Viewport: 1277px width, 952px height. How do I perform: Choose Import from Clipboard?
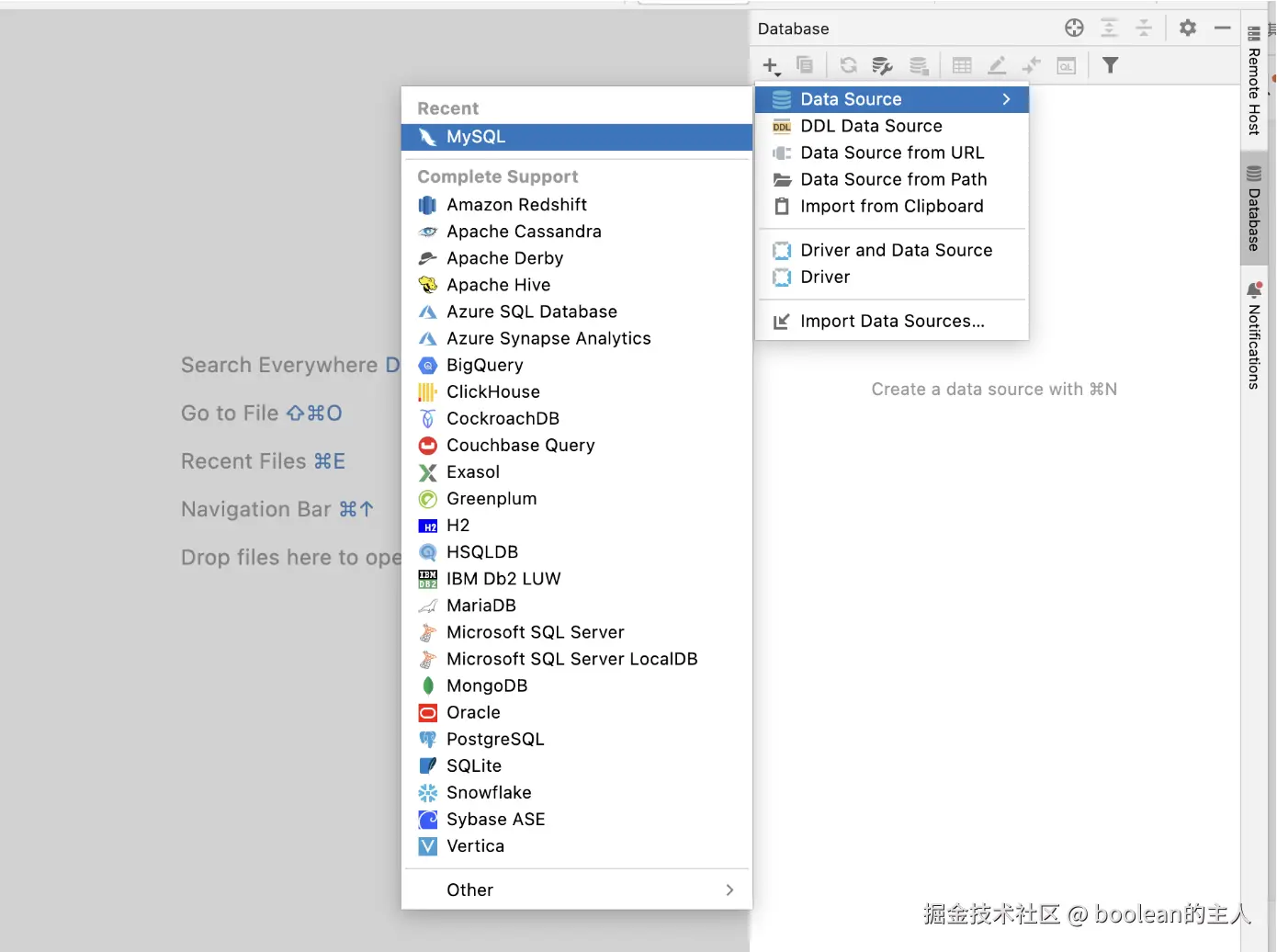891,206
